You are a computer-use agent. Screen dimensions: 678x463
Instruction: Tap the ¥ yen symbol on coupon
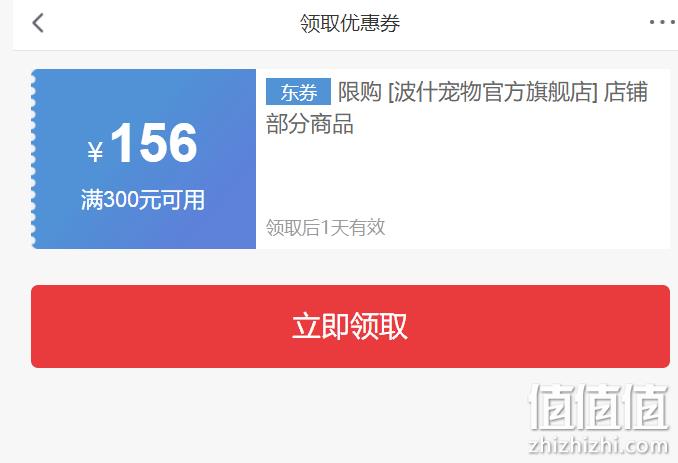pyautogui.click(x=95, y=152)
